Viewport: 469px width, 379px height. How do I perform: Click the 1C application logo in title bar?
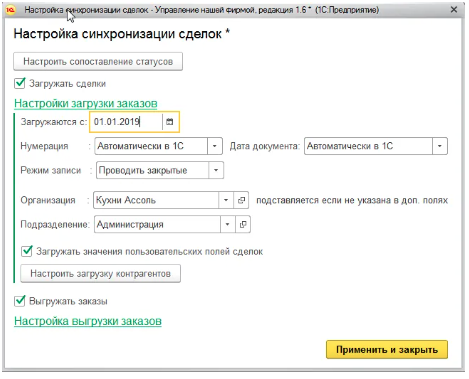pyautogui.click(x=10, y=10)
